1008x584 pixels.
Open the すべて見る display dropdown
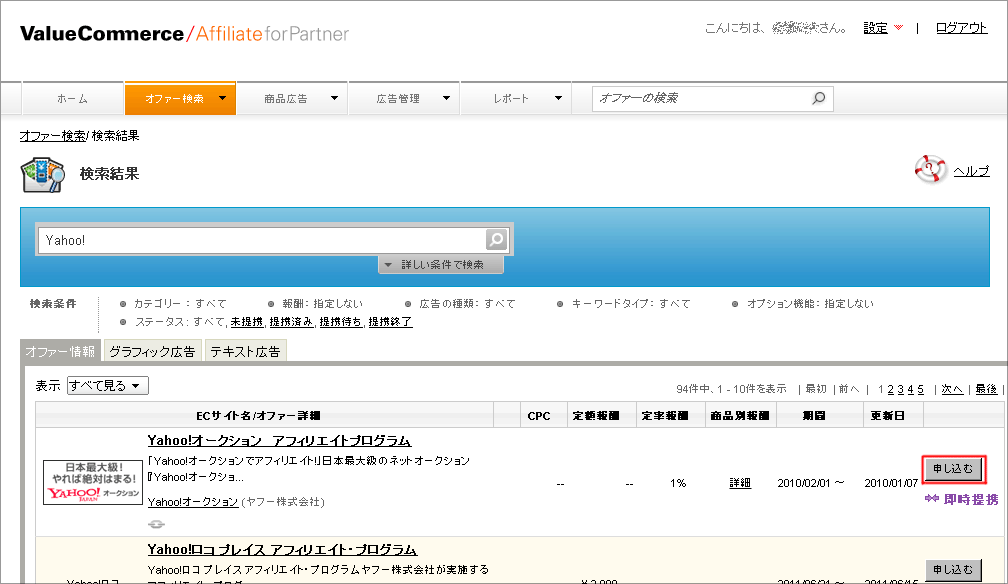108,385
